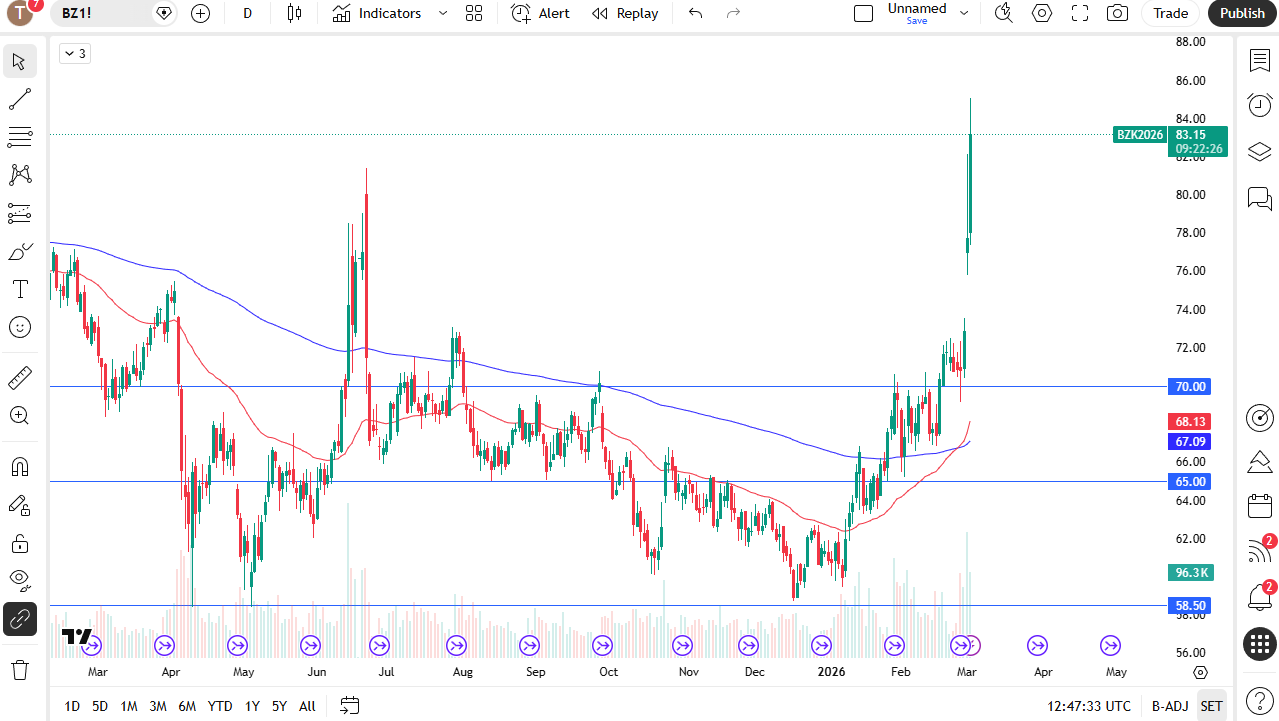Collapse the indicators legend showing 3
Viewport: 1279px width, 721px height.
[x=75, y=54]
